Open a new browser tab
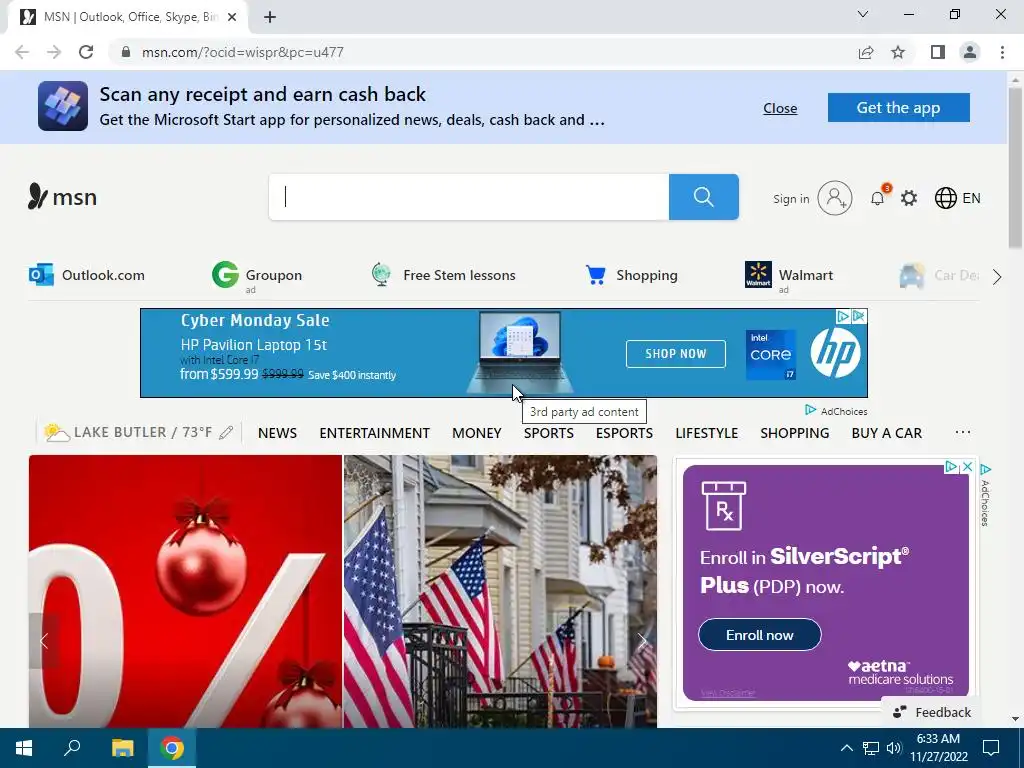The width and height of the screenshot is (1024, 768). point(270,17)
